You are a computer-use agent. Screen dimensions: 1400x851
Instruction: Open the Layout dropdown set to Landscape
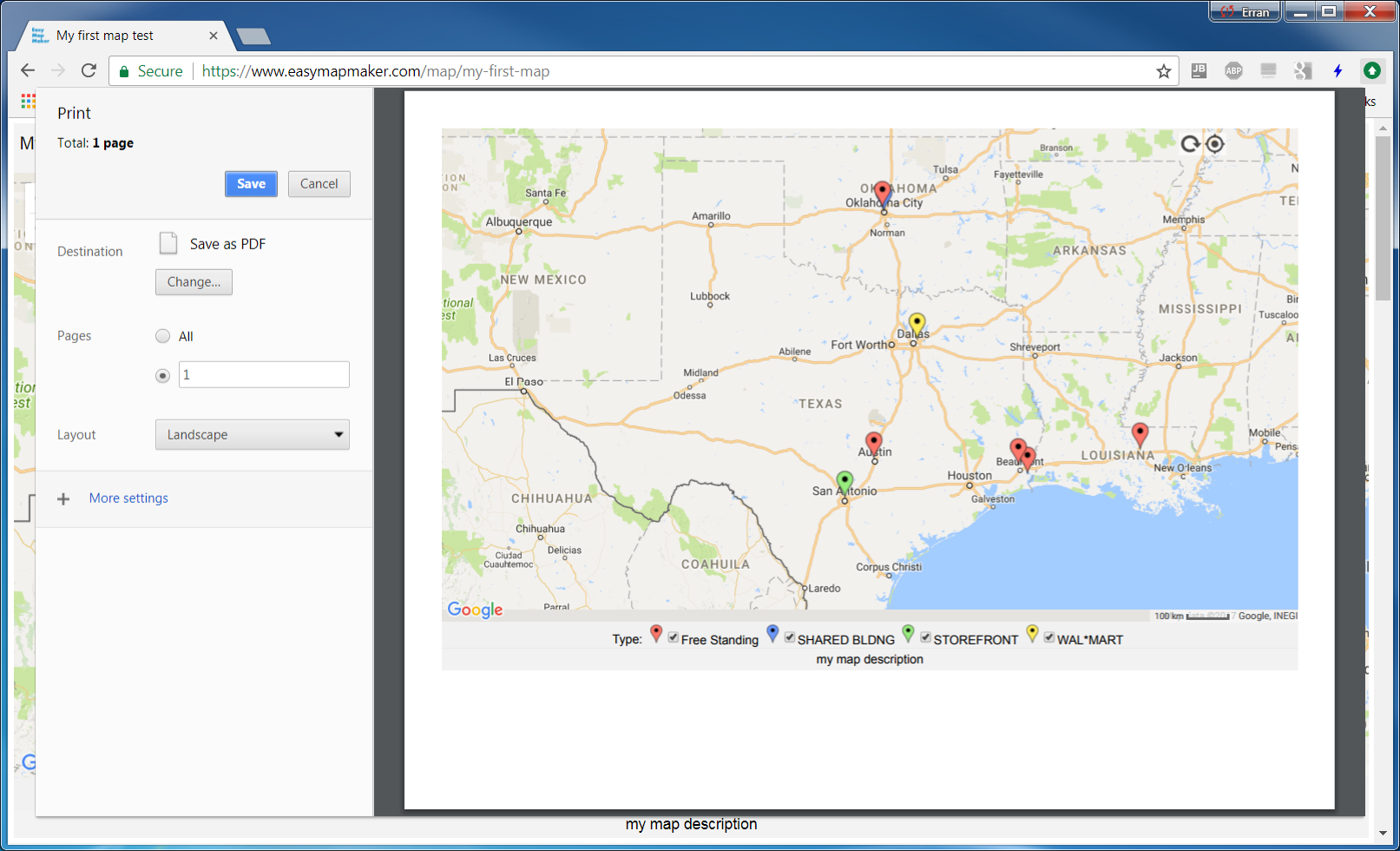click(252, 434)
